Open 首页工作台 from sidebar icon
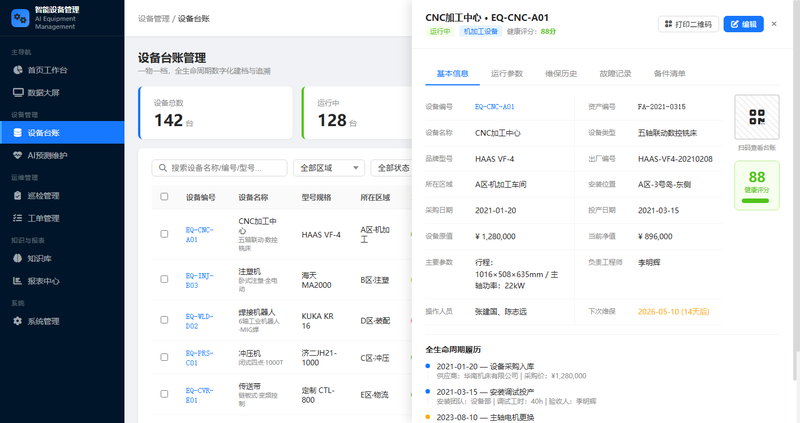Image resolution: width=800 pixels, height=423 pixels. coord(18,70)
